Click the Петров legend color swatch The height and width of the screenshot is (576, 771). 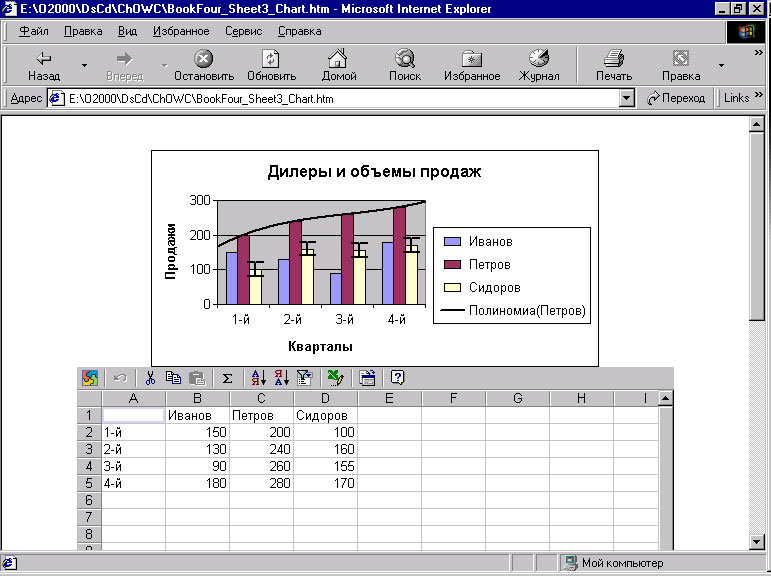pyautogui.click(x=452, y=265)
